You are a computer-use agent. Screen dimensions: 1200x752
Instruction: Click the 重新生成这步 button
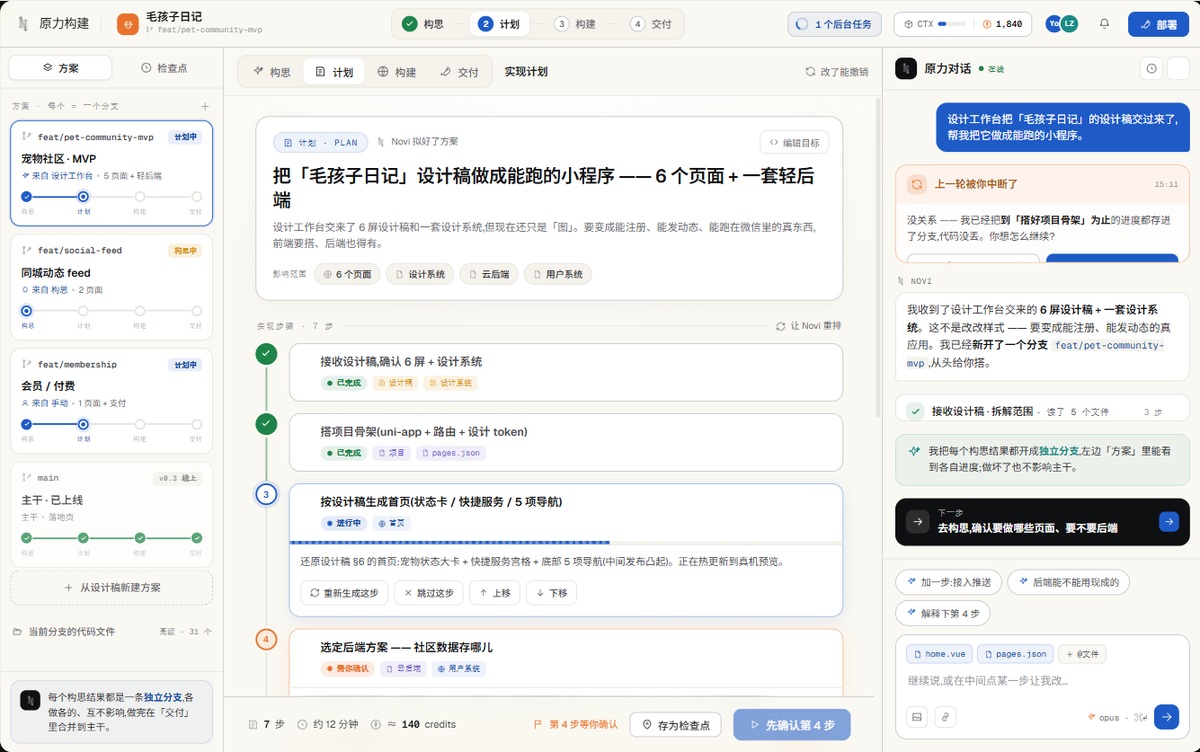(344, 593)
